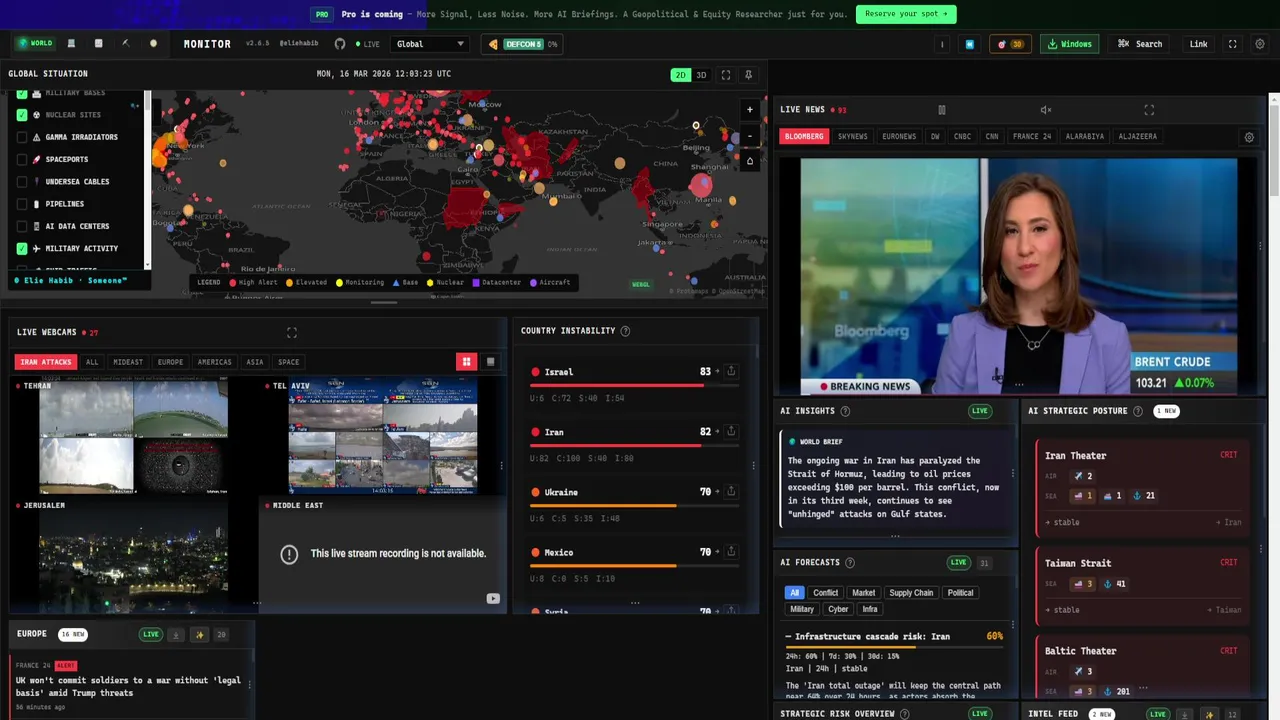Share the Iran instability row
The image size is (1280, 720).
click(x=731, y=431)
